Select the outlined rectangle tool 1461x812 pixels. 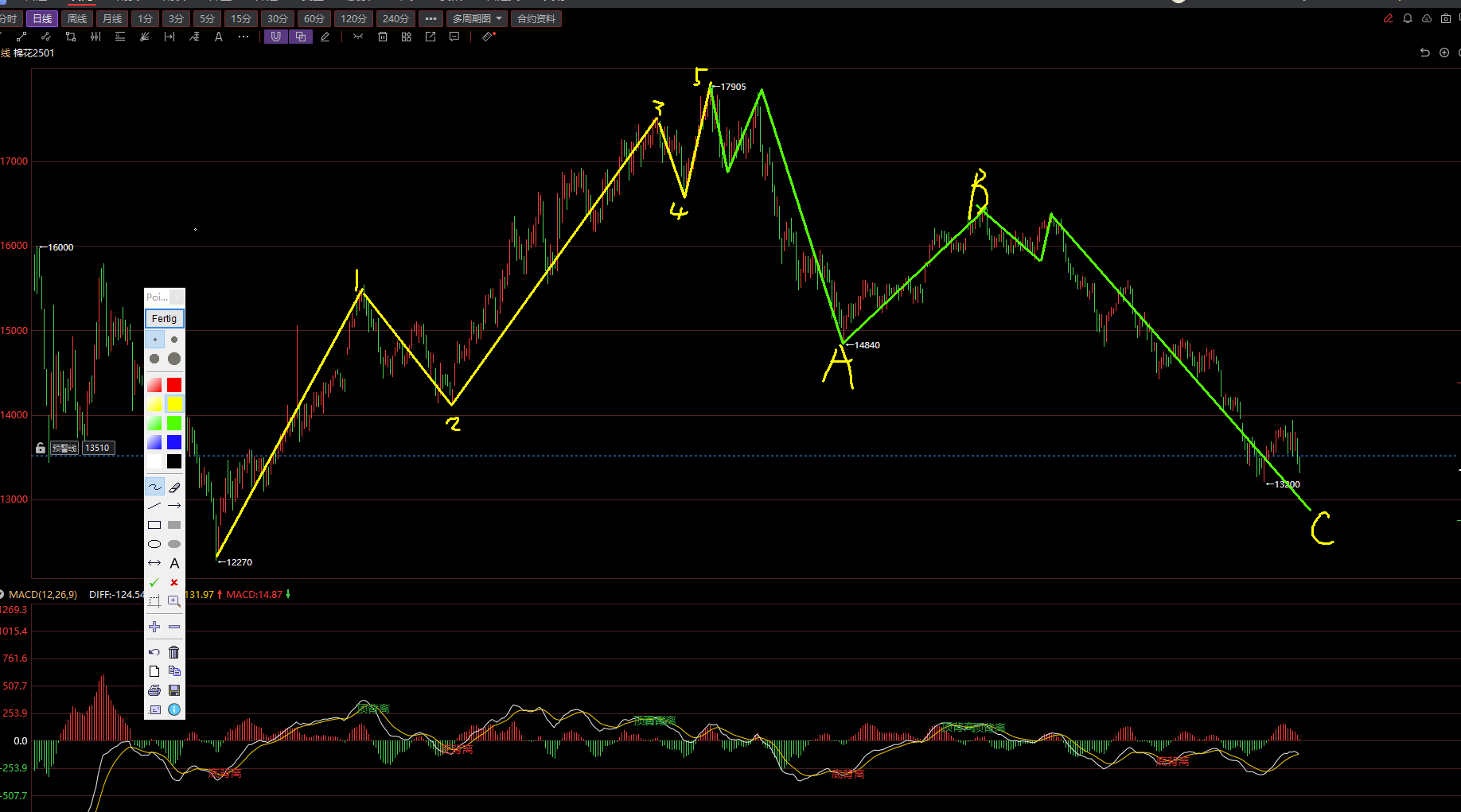(154, 525)
